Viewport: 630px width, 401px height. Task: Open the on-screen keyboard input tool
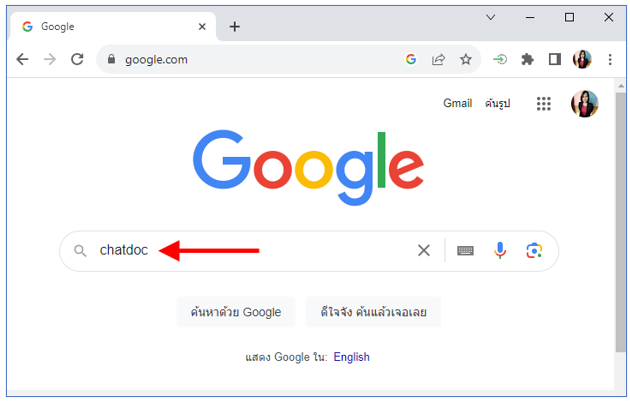(465, 251)
